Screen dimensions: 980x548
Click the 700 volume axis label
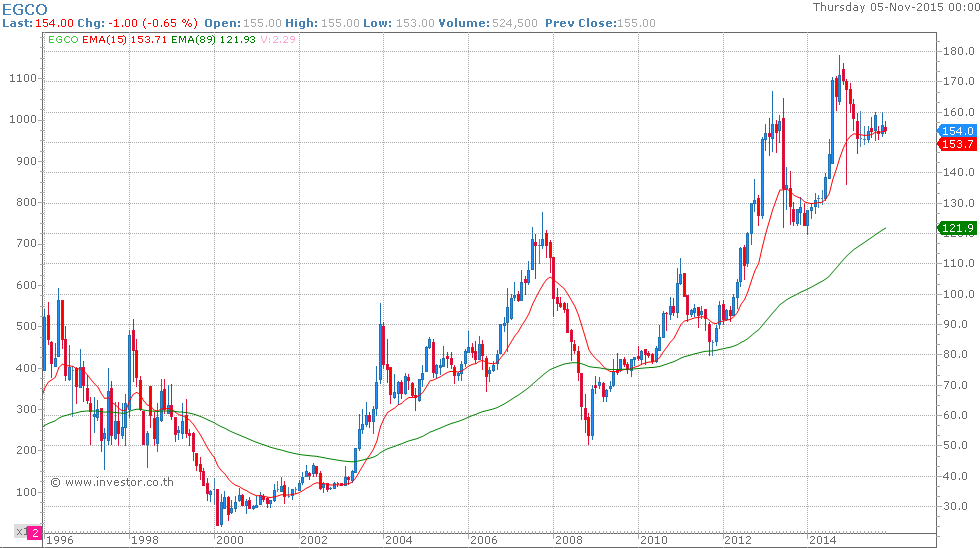[26, 244]
